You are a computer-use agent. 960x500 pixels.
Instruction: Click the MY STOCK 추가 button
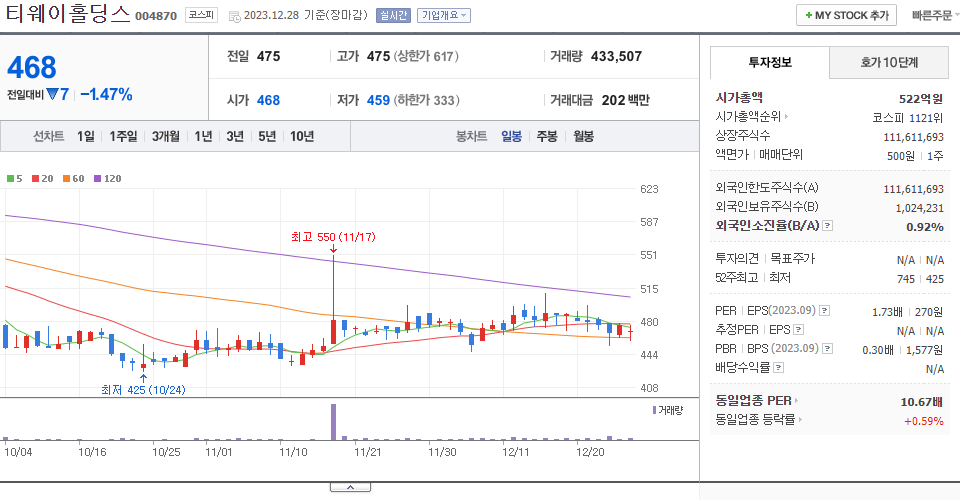tap(846, 15)
